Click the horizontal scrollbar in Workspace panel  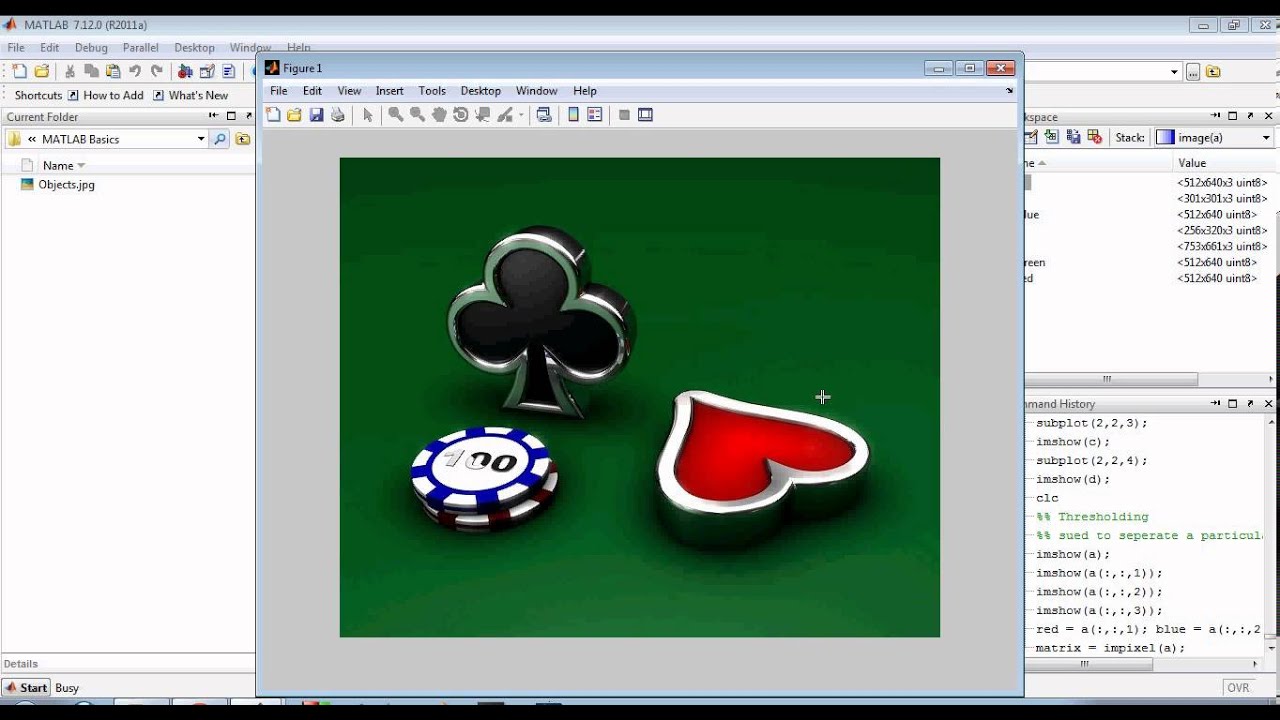click(x=1110, y=380)
